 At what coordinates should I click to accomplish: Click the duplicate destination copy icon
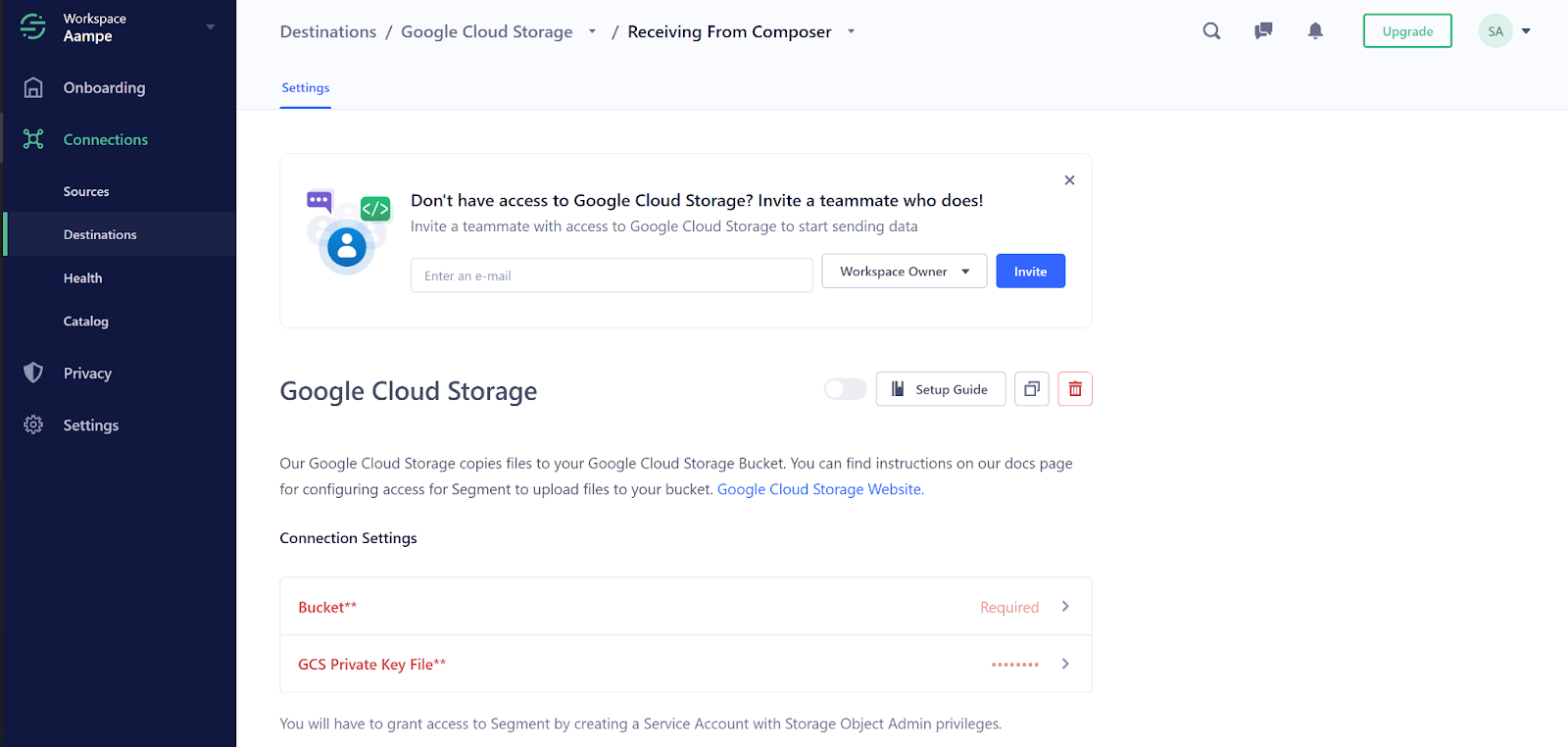[x=1031, y=389]
